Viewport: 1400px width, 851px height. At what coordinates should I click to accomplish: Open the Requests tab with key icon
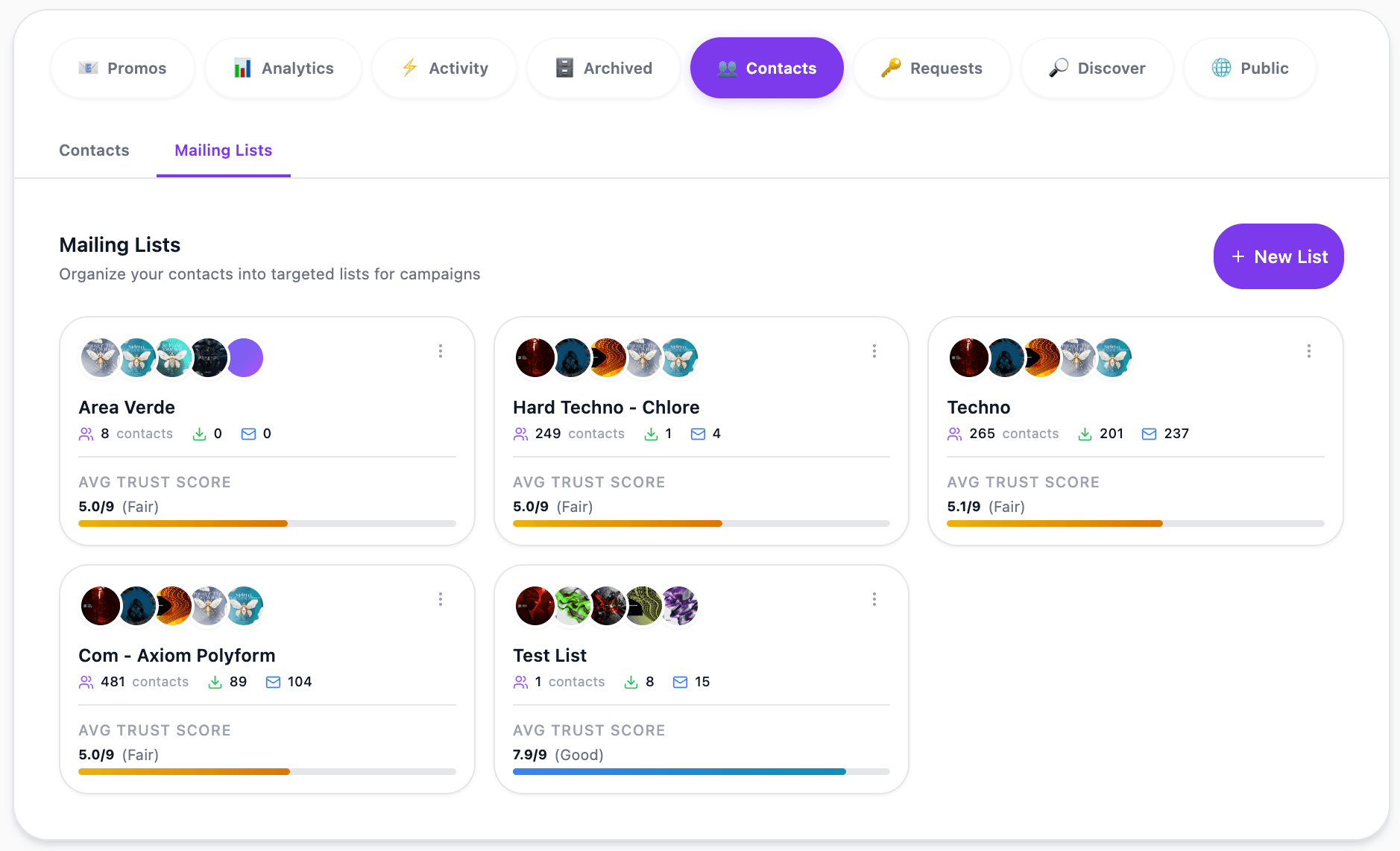pyautogui.click(x=932, y=69)
